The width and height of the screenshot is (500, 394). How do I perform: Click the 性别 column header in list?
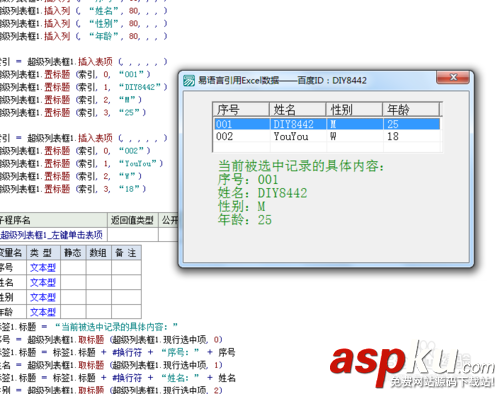(x=354, y=109)
